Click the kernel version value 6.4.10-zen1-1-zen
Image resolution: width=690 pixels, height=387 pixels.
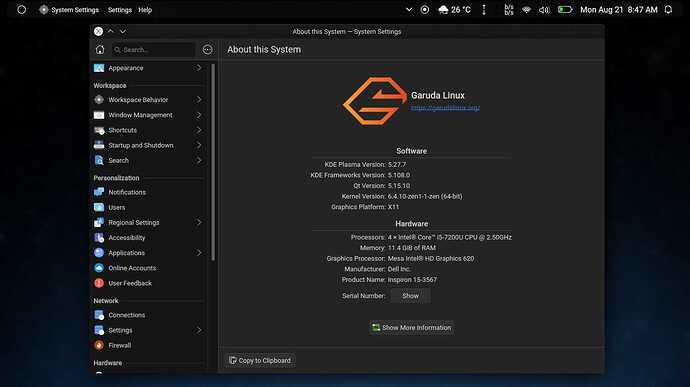425,196
